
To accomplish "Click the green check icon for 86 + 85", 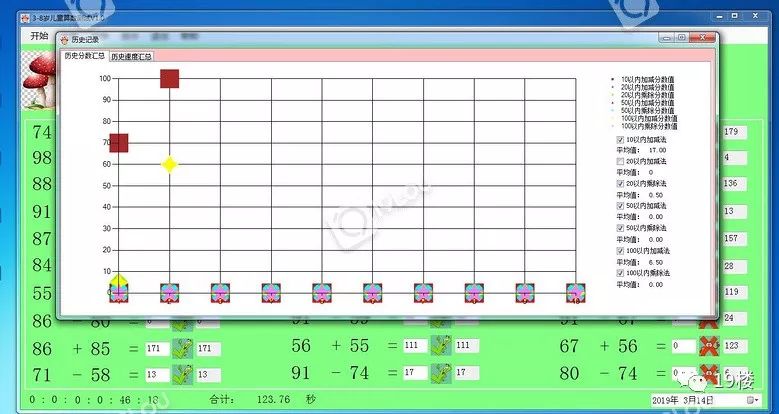I will pos(182,348).
